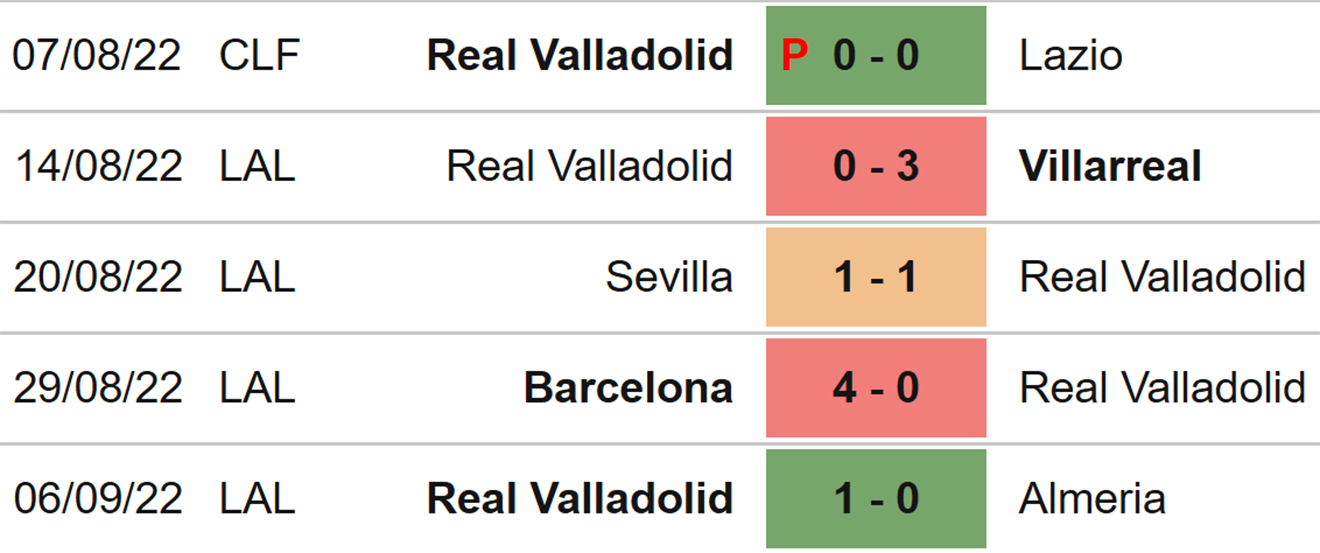
Task: Click LAL label in the Almeria match row
Action: click(257, 498)
